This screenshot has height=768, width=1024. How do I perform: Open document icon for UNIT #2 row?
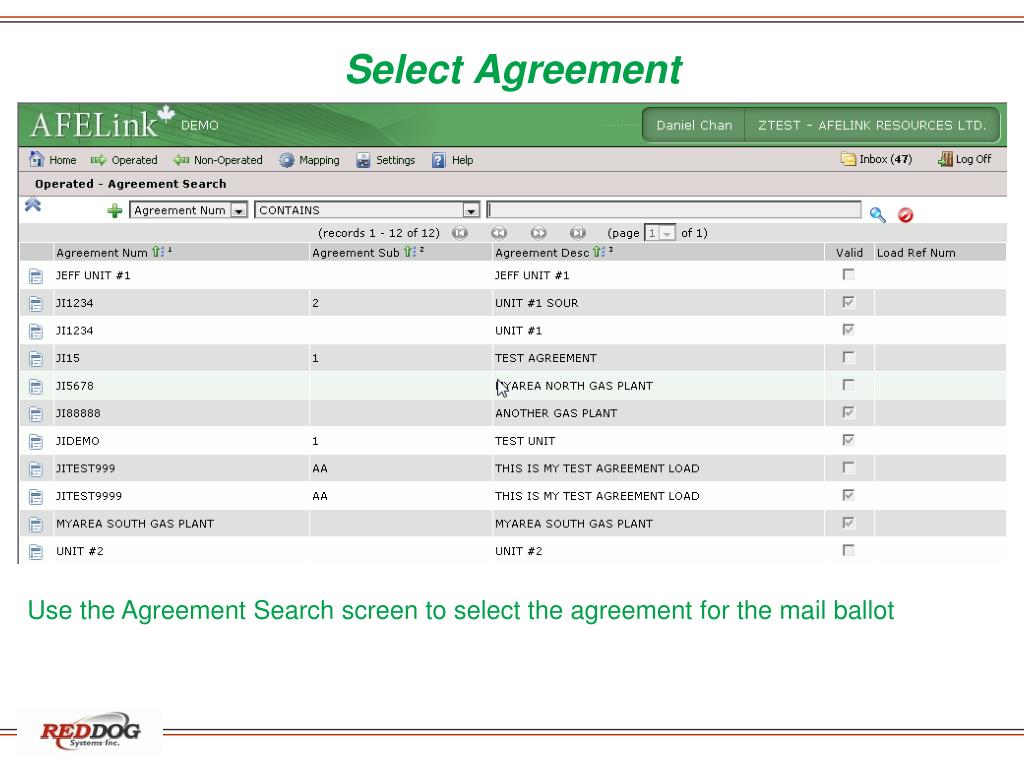[36, 552]
